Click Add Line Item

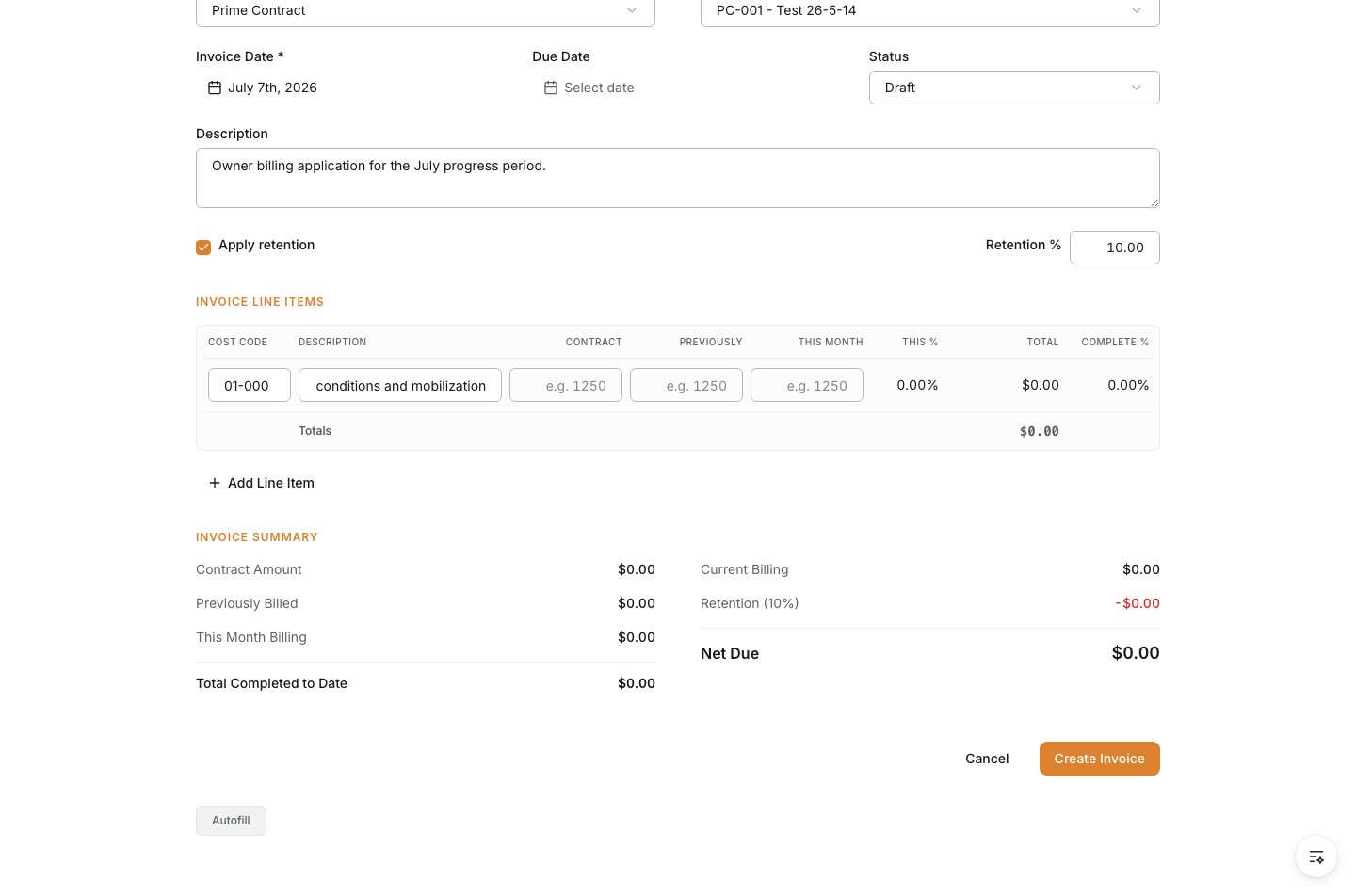click(262, 483)
